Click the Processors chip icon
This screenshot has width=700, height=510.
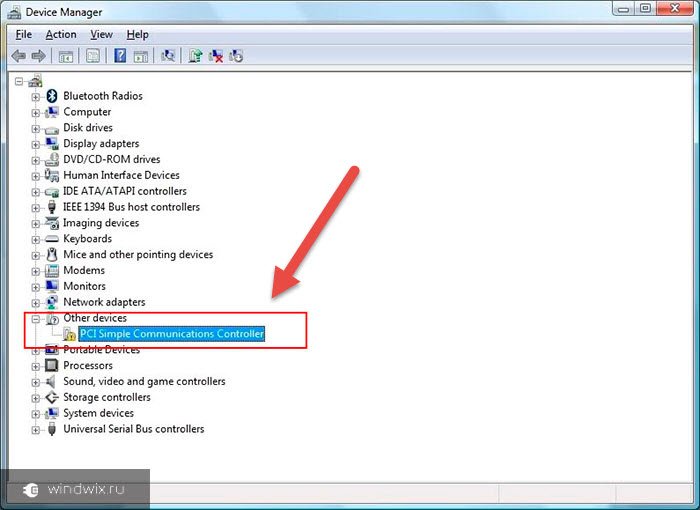pyautogui.click(x=52, y=365)
